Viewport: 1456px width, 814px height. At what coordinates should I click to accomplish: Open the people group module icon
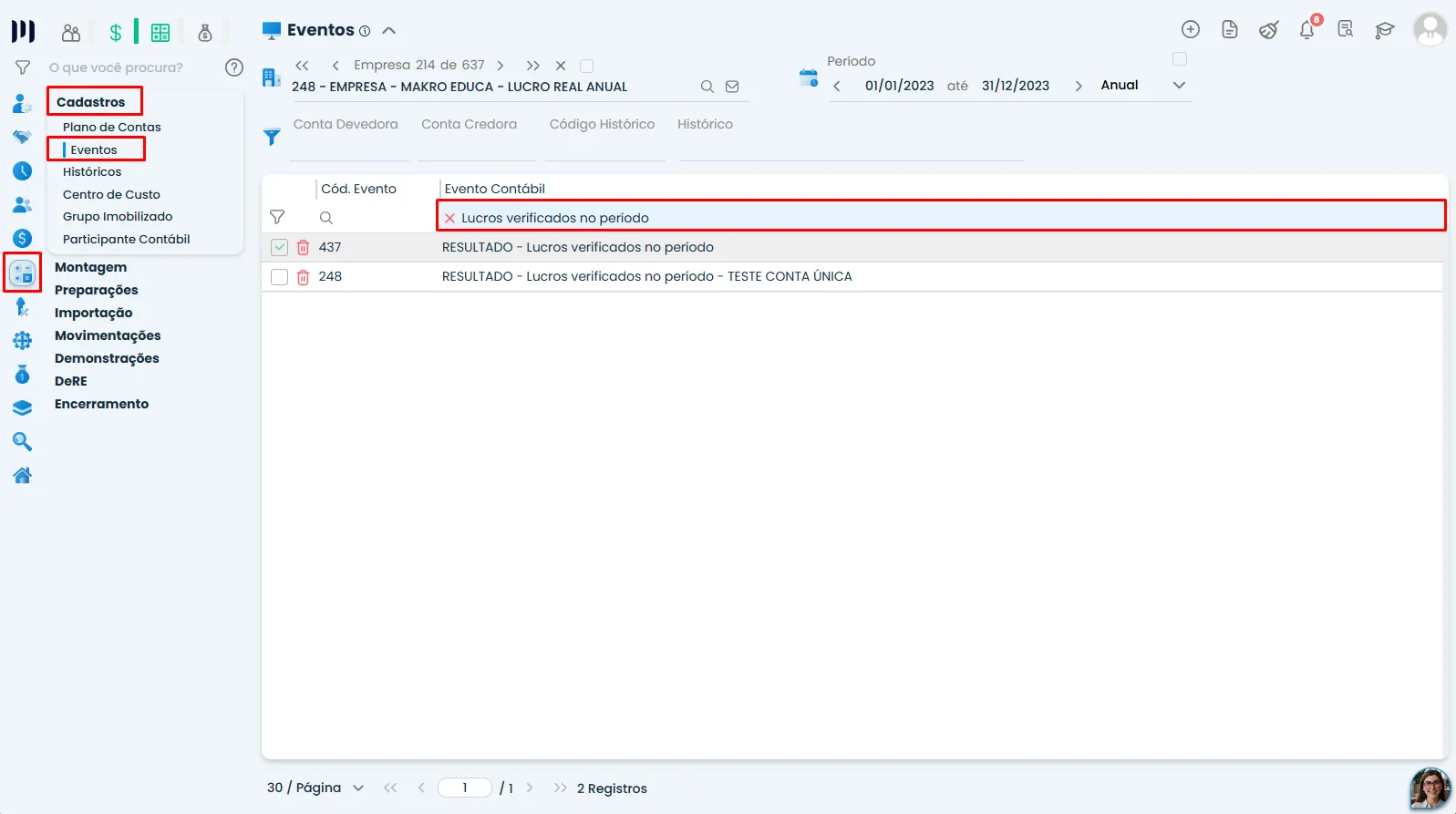point(71,33)
